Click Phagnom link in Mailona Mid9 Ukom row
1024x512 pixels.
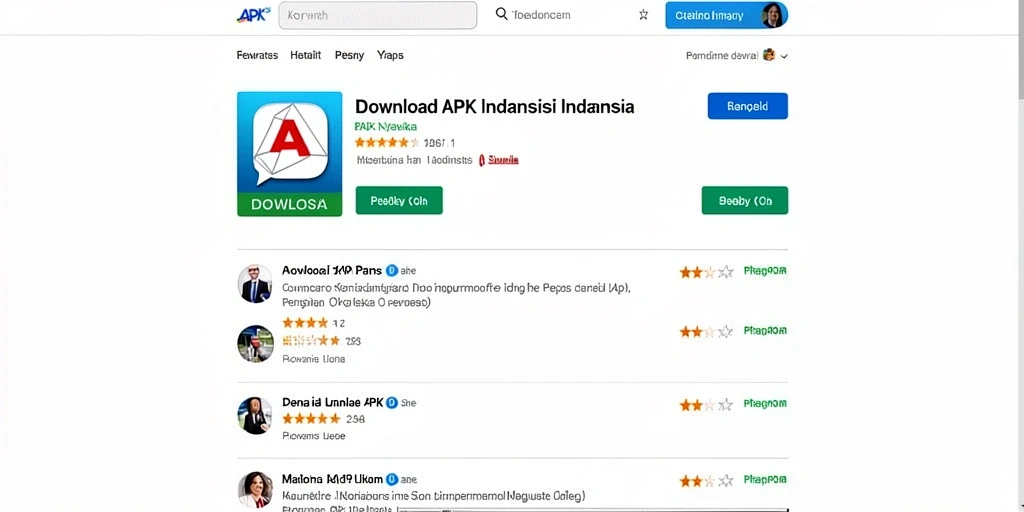[x=765, y=479]
